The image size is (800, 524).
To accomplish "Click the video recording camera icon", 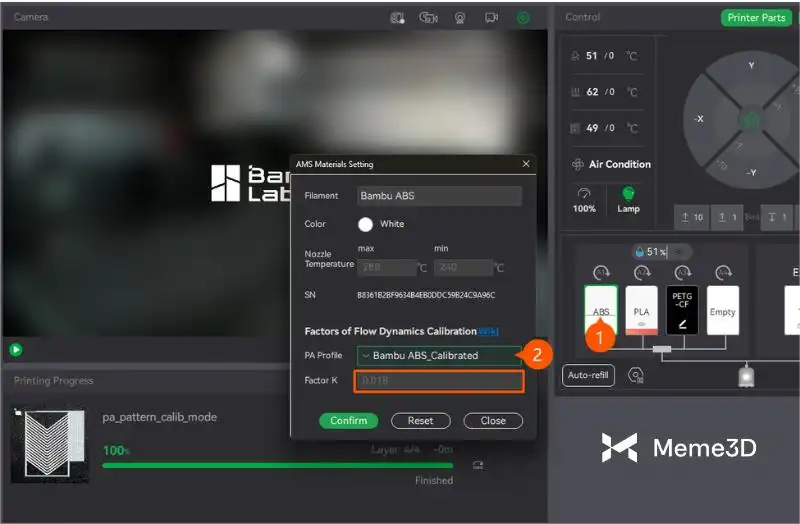I will [491, 17].
